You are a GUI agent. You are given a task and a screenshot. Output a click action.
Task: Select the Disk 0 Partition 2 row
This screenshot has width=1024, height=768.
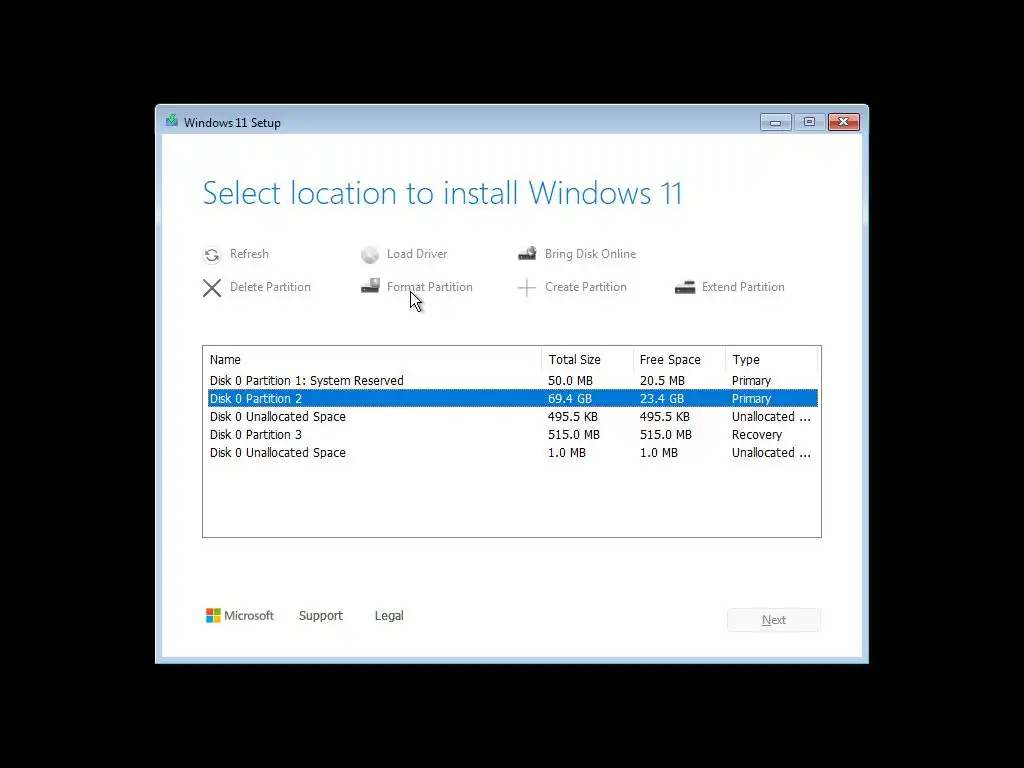[513, 398]
